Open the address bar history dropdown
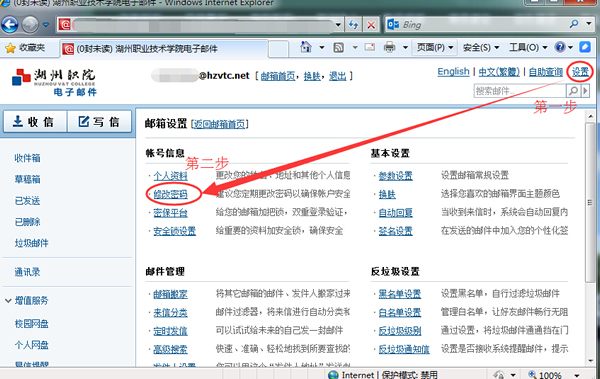Image resolution: width=600 pixels, height=379 pixels. (338, 25)
